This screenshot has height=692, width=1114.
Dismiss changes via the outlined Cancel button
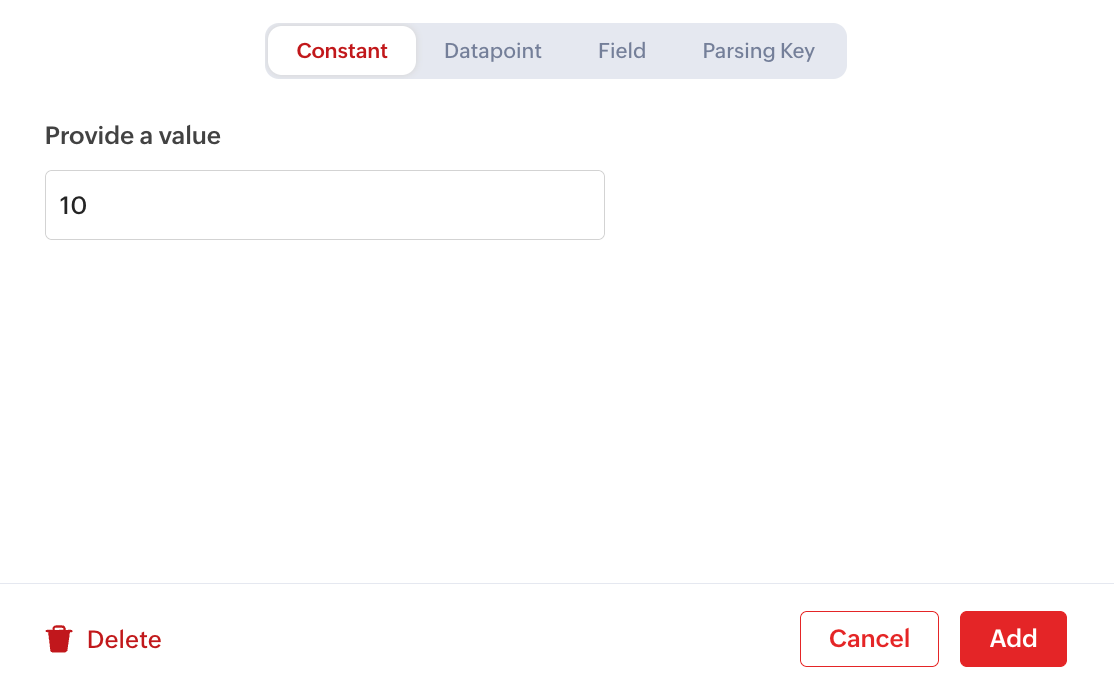click(869, 639)
